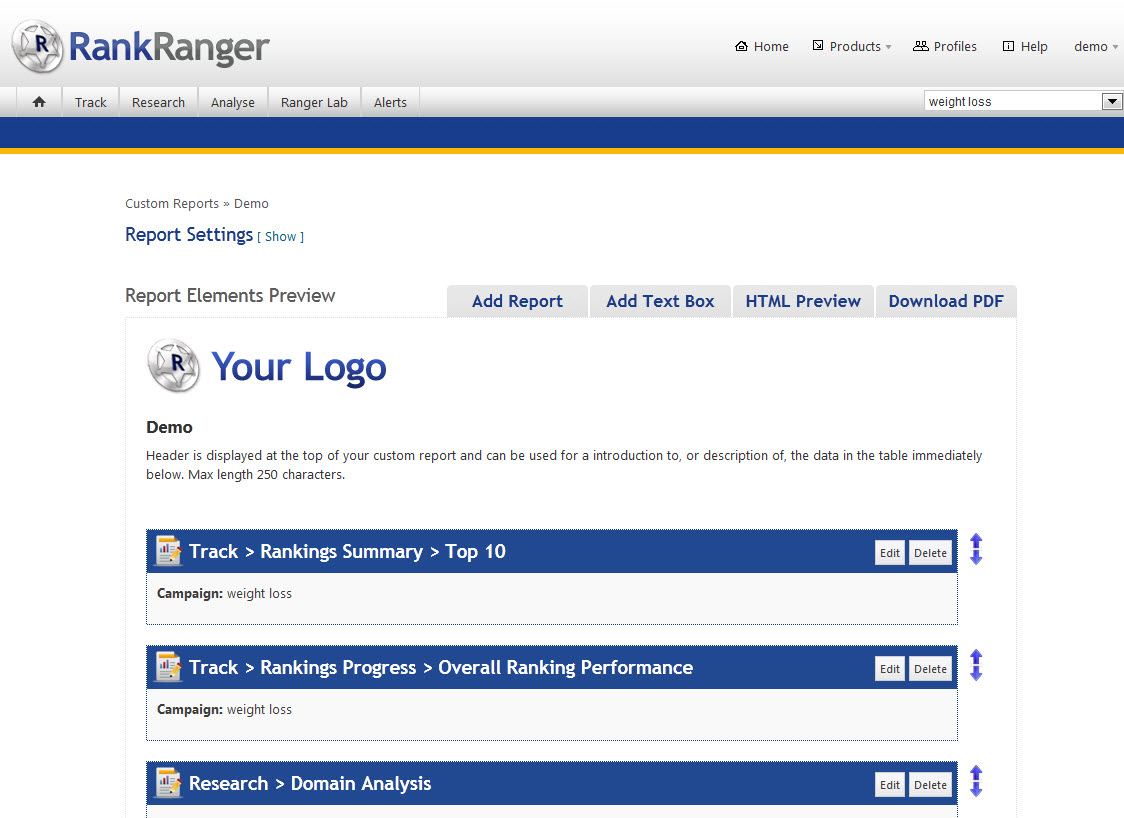Viewport: 1124px width, 818px height.
Task: Click the report icon on Overall Ranking Performance row
Action: (169, 667)
